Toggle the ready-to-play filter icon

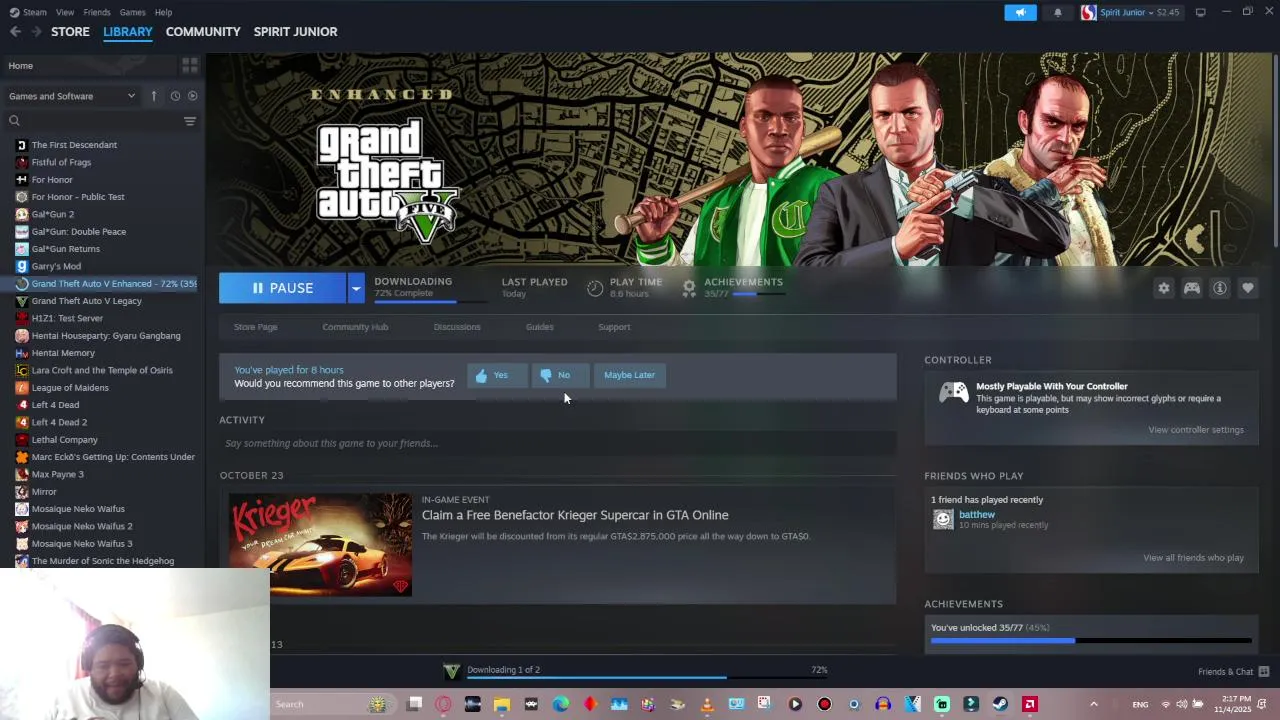193,96
